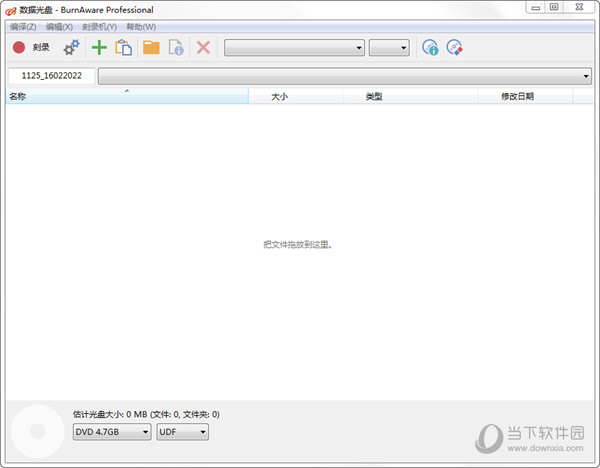Open the 编译(Z) menu
Viewport: 600px width, 468px height.
click(x=23, y=27)
